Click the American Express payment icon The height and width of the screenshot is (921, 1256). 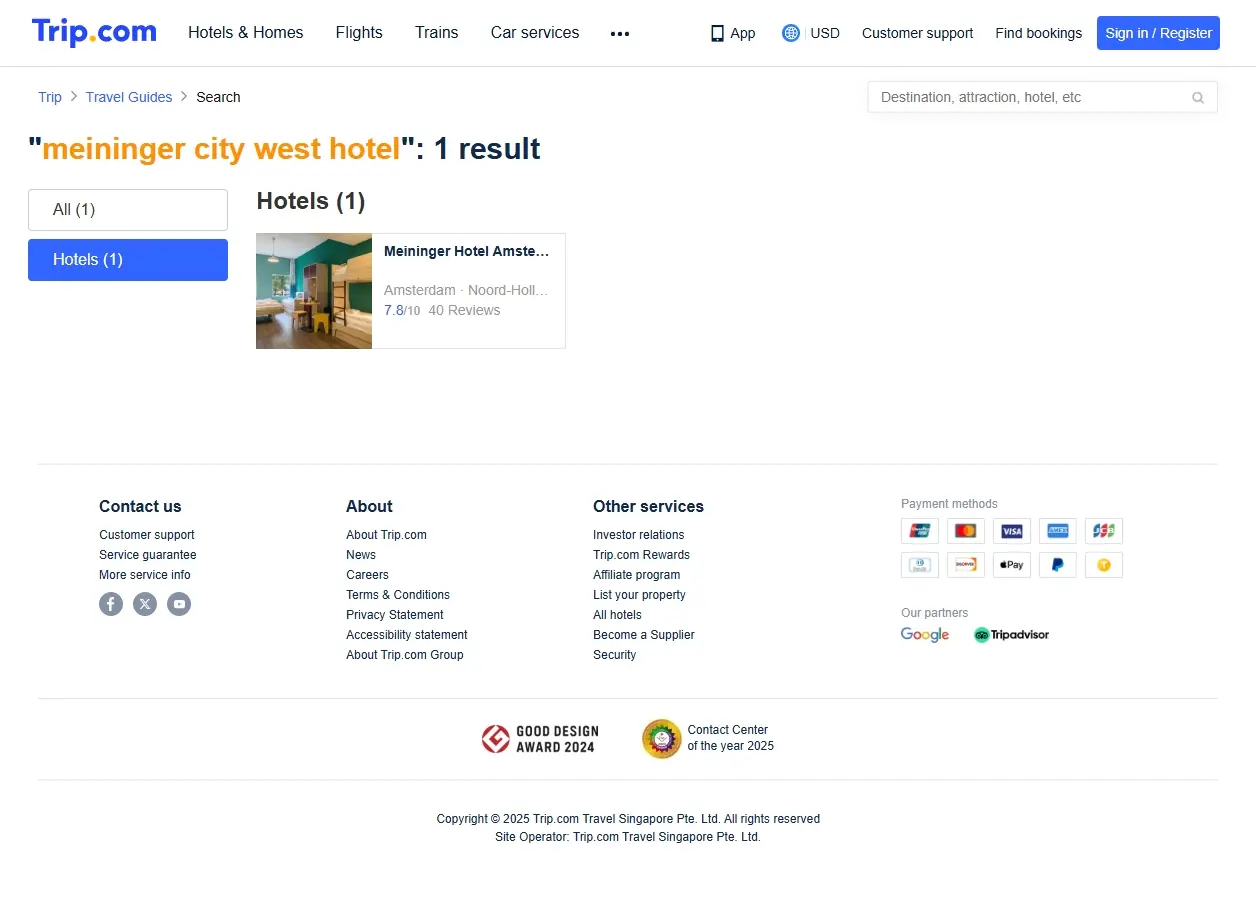tap(1058, 531)
